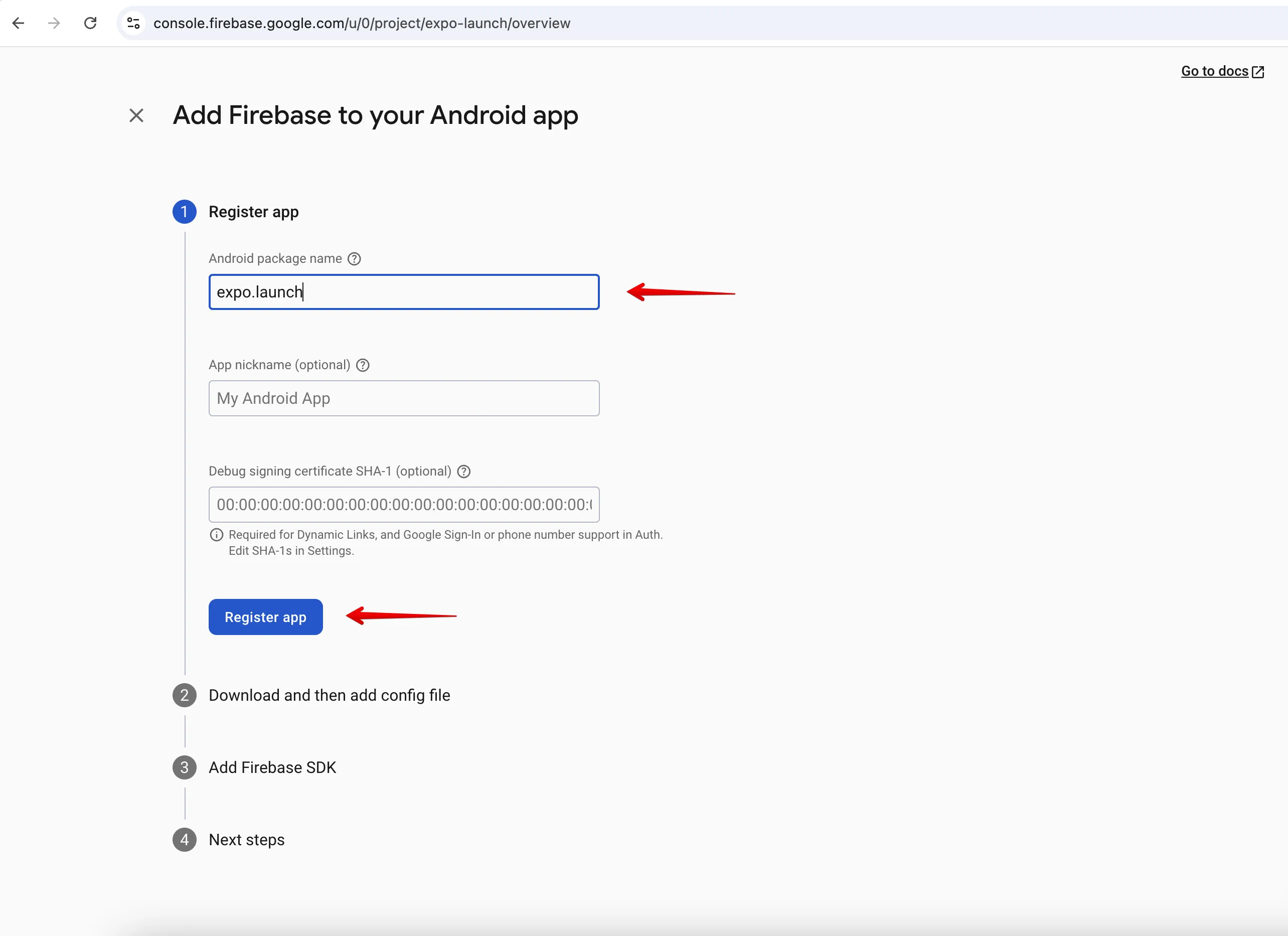This screenshot has width=1288, height=936.
Task: Expand step 2 Download and then add config file
Action: pyautogui.click(x=330, y=695)
